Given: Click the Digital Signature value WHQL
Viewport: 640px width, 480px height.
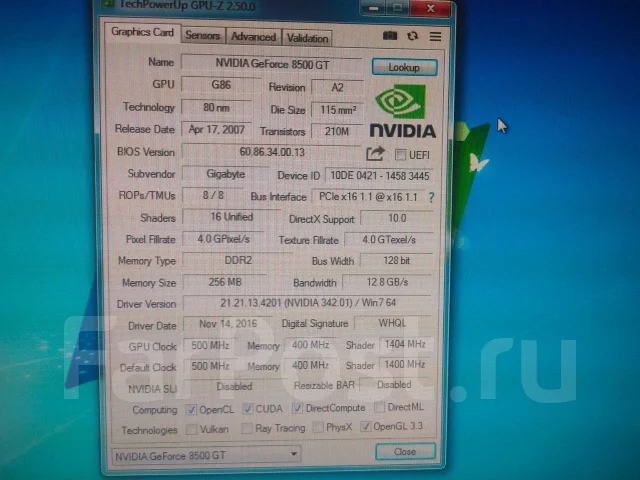Looking at the screenshot, I should click(392, 323).
